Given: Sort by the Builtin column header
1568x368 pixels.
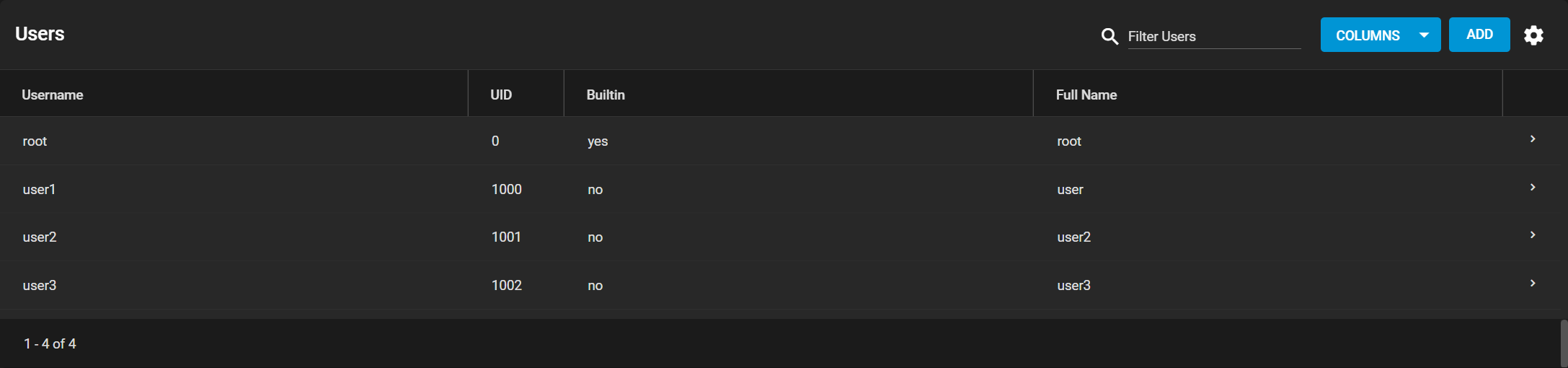Looking at the screenshot, I should pyautogui.click(x=606, y=95).
